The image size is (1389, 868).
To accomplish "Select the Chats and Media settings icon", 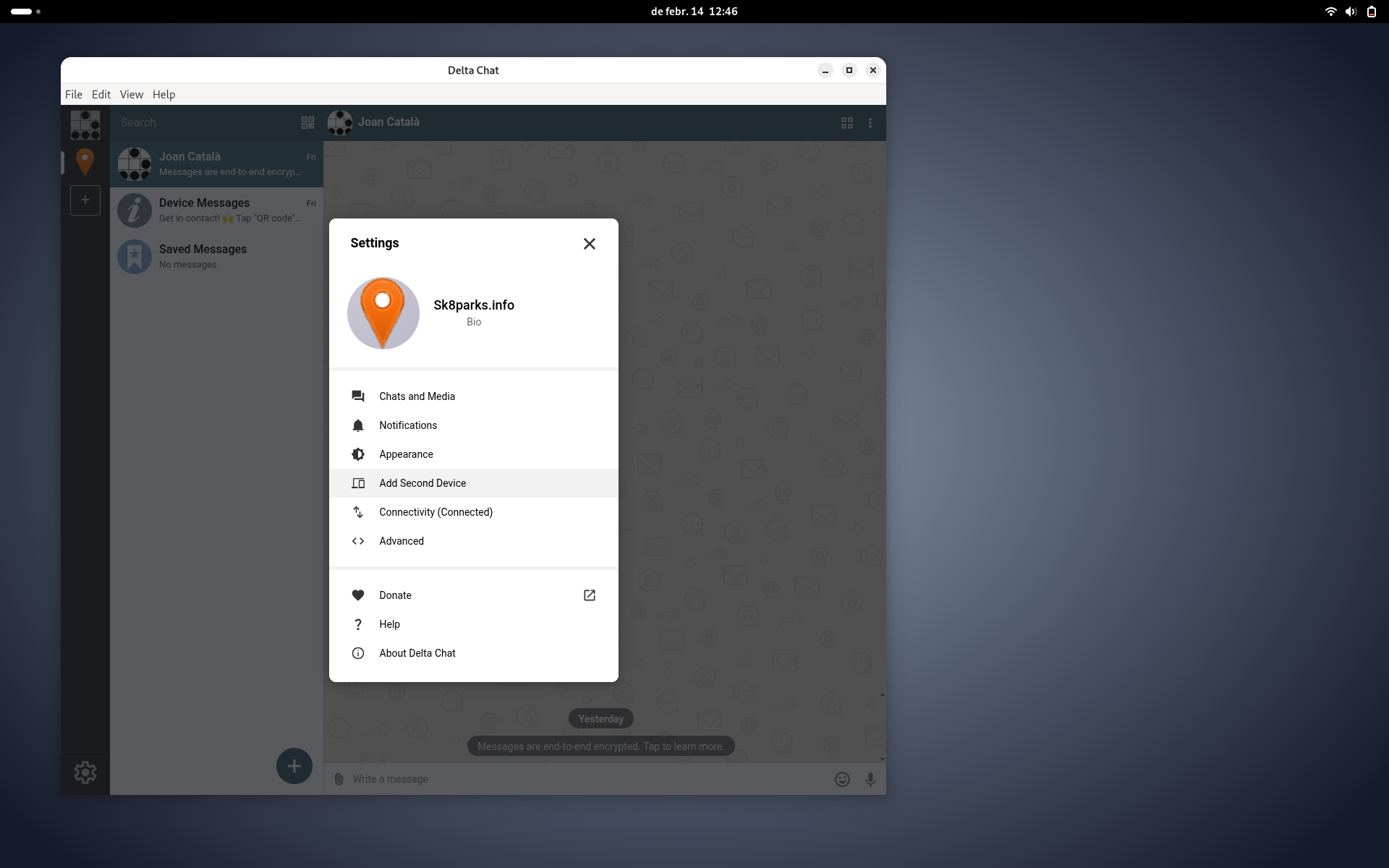I will [358, 396].
